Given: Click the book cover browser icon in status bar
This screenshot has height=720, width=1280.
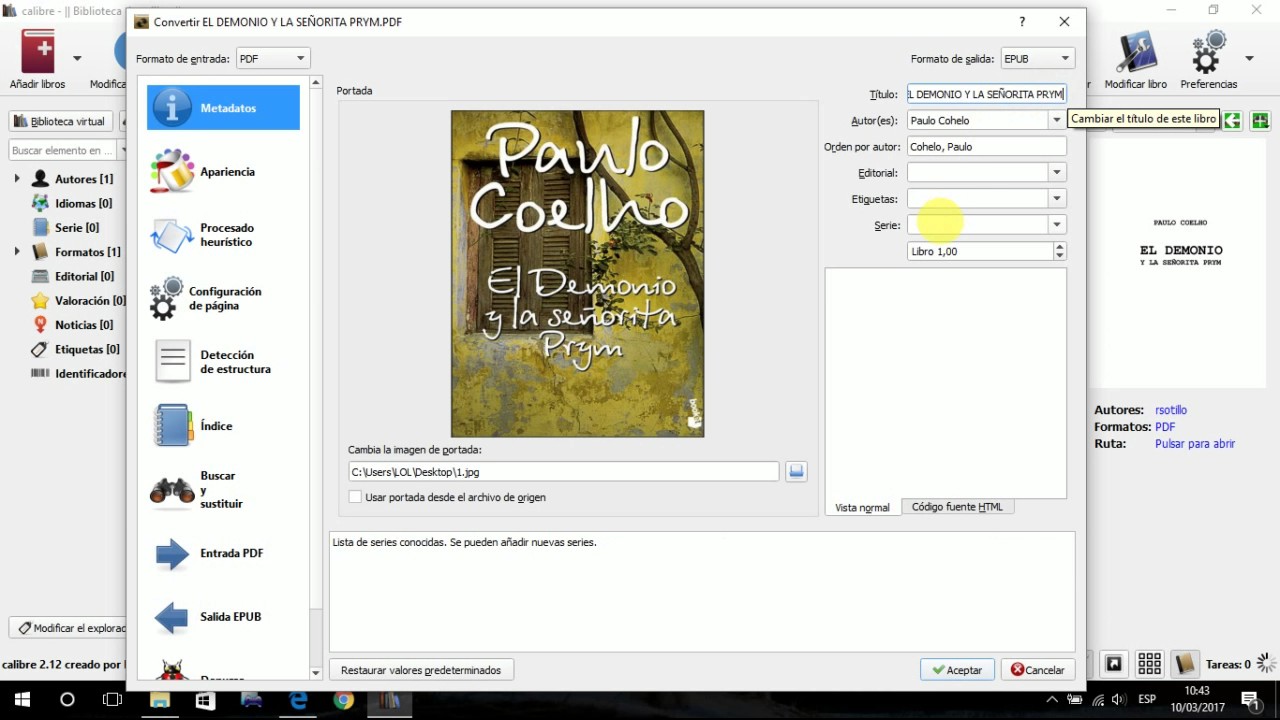Looking at the screenshot, I should (x=1185, y=664).
